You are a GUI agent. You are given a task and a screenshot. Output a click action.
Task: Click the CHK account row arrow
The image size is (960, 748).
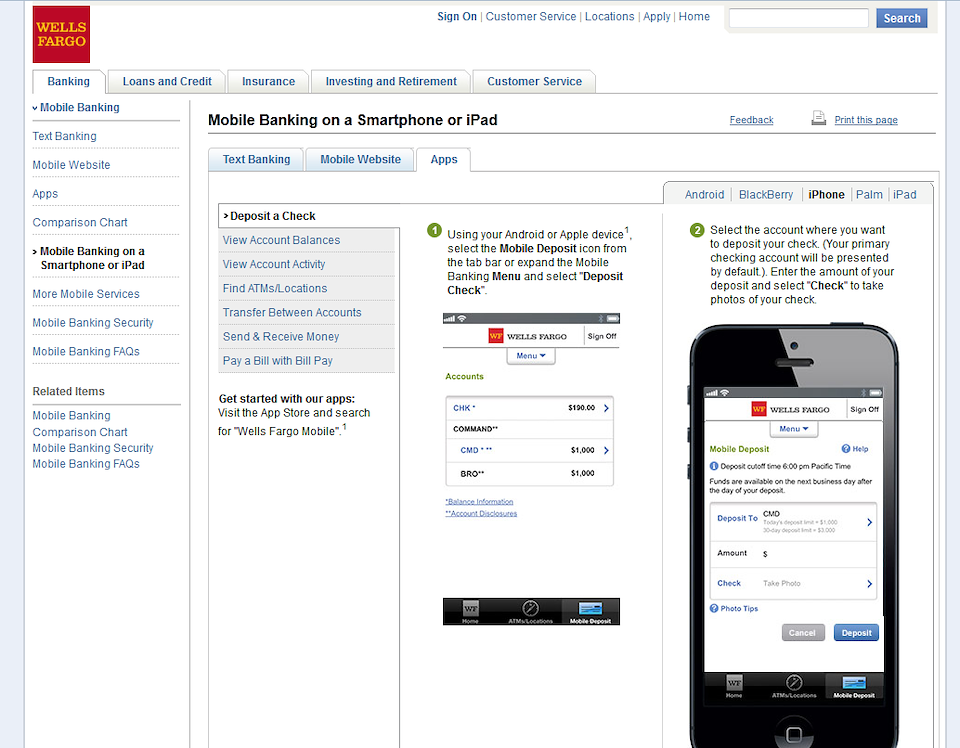point(606,408)
